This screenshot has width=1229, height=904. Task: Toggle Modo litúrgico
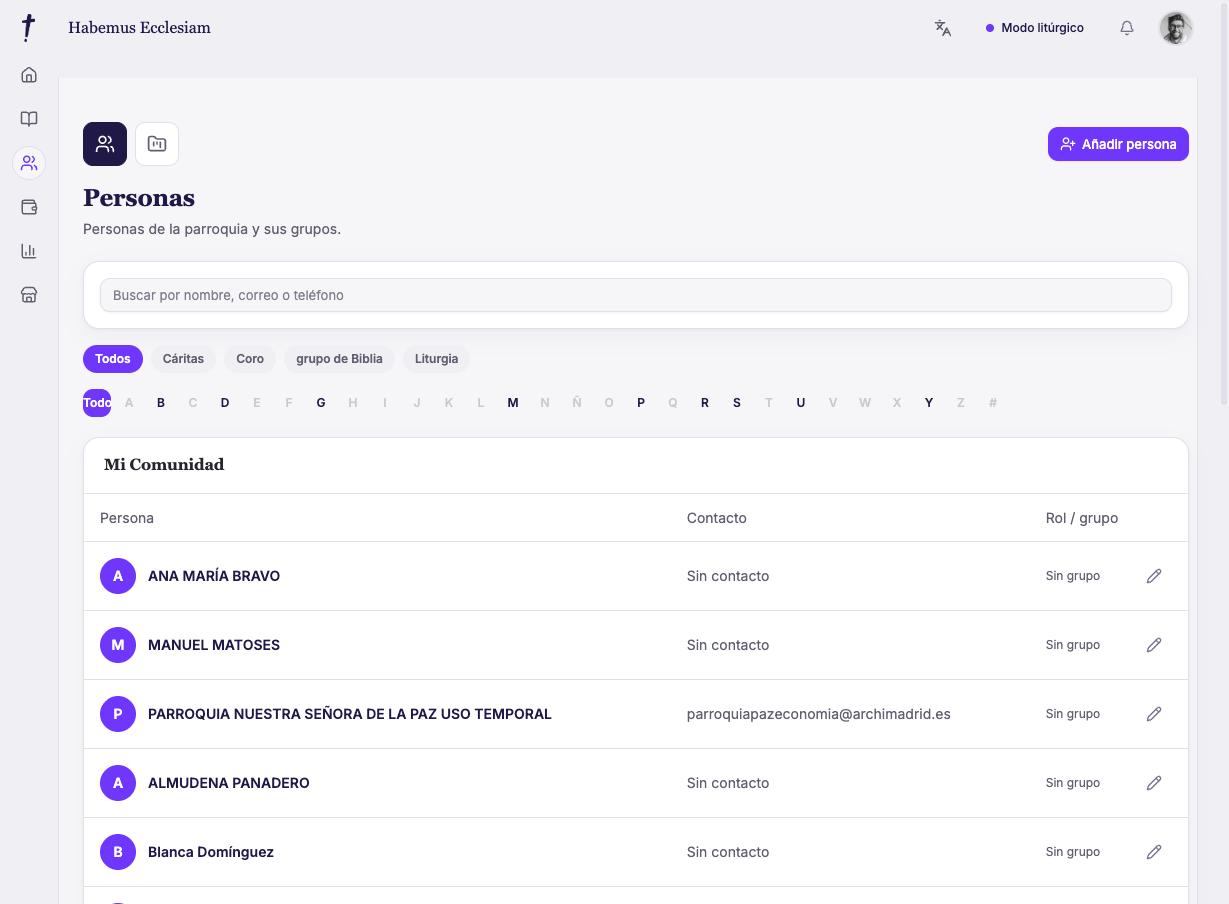pyautogui.click(x=1035, y=28)
